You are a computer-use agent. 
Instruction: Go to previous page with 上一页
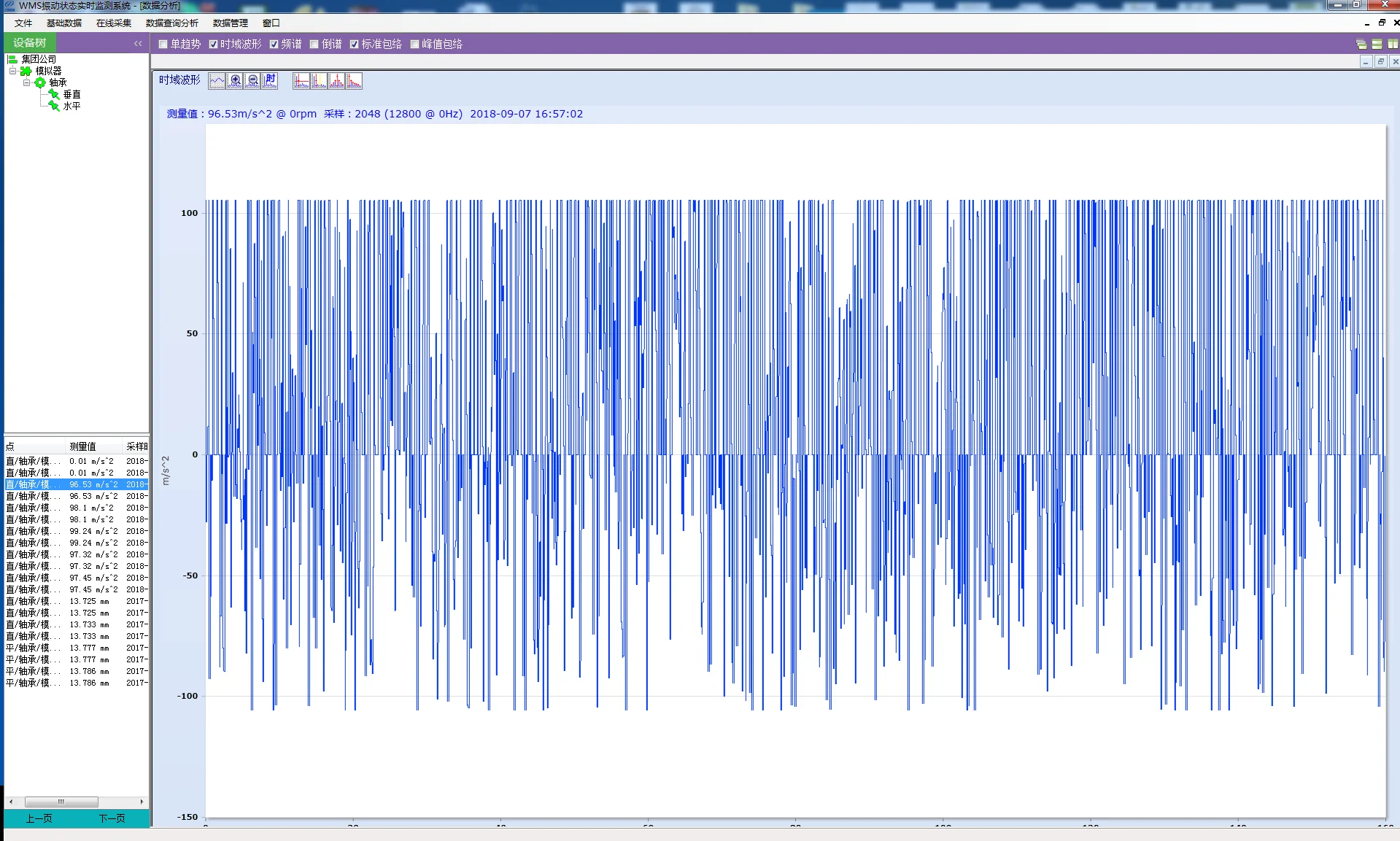[x=39, y=818]
